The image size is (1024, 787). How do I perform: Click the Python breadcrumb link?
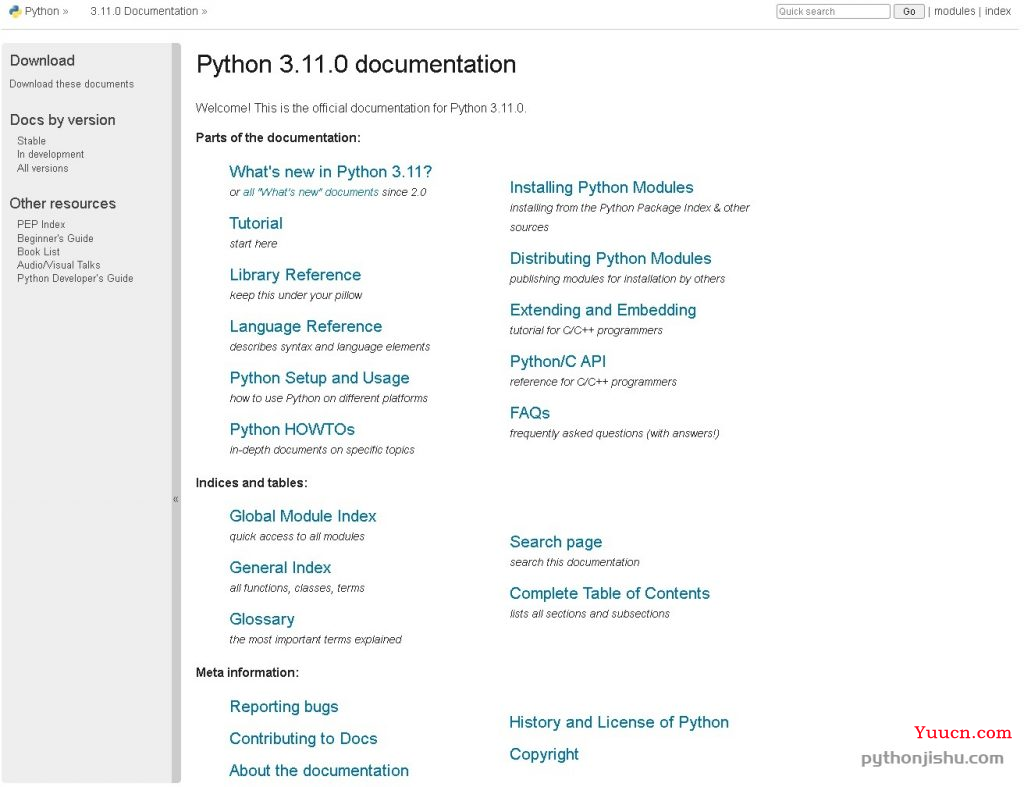pos(42,11)
